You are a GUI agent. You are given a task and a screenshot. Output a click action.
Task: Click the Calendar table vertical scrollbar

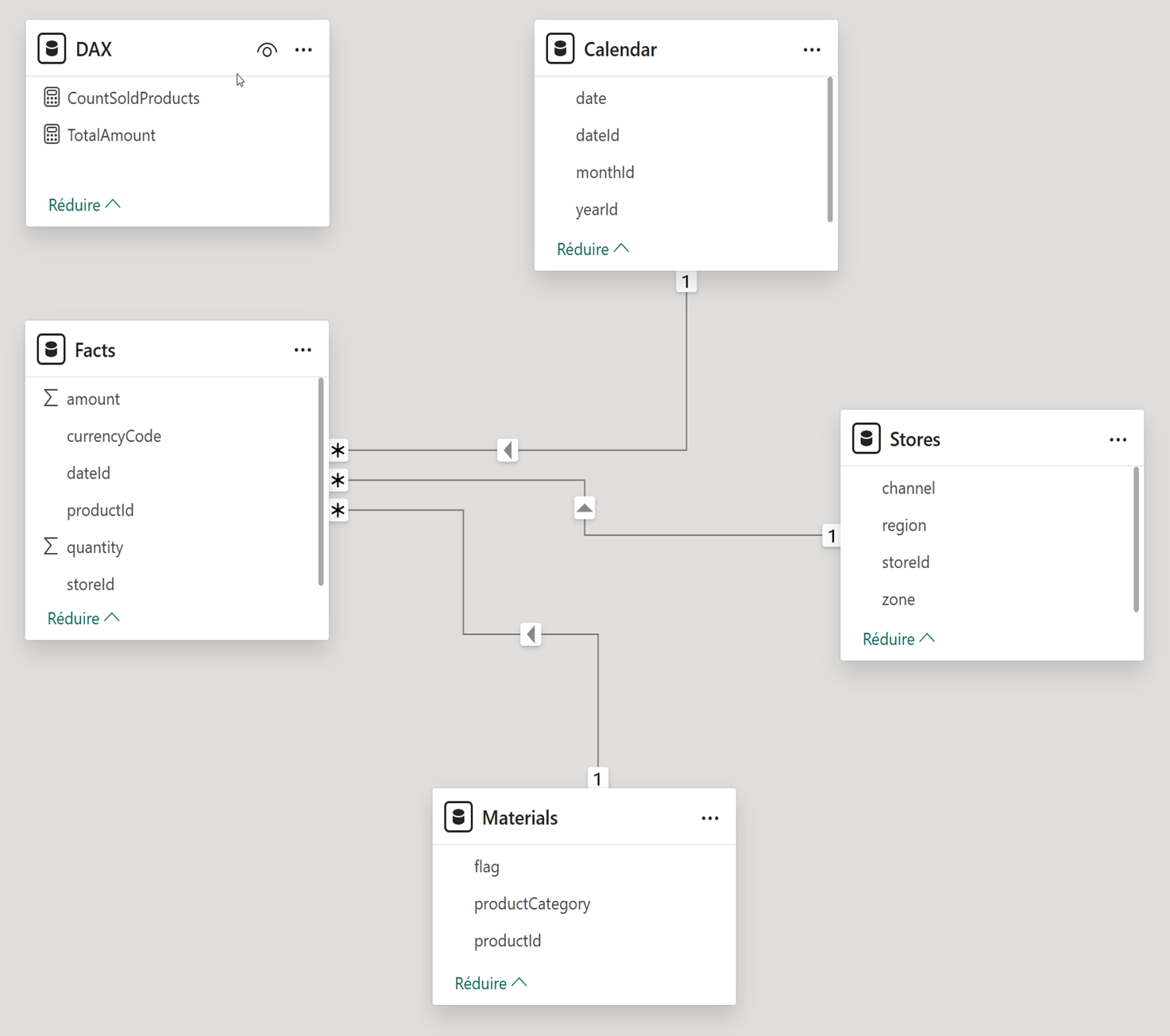pos(830,151)
